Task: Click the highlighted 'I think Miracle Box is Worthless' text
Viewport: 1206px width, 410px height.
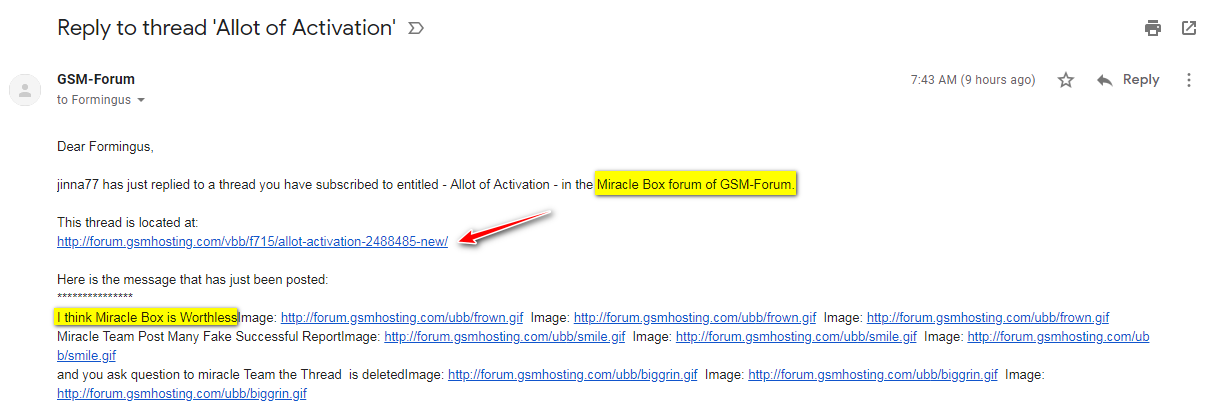Action: [147, 317]
